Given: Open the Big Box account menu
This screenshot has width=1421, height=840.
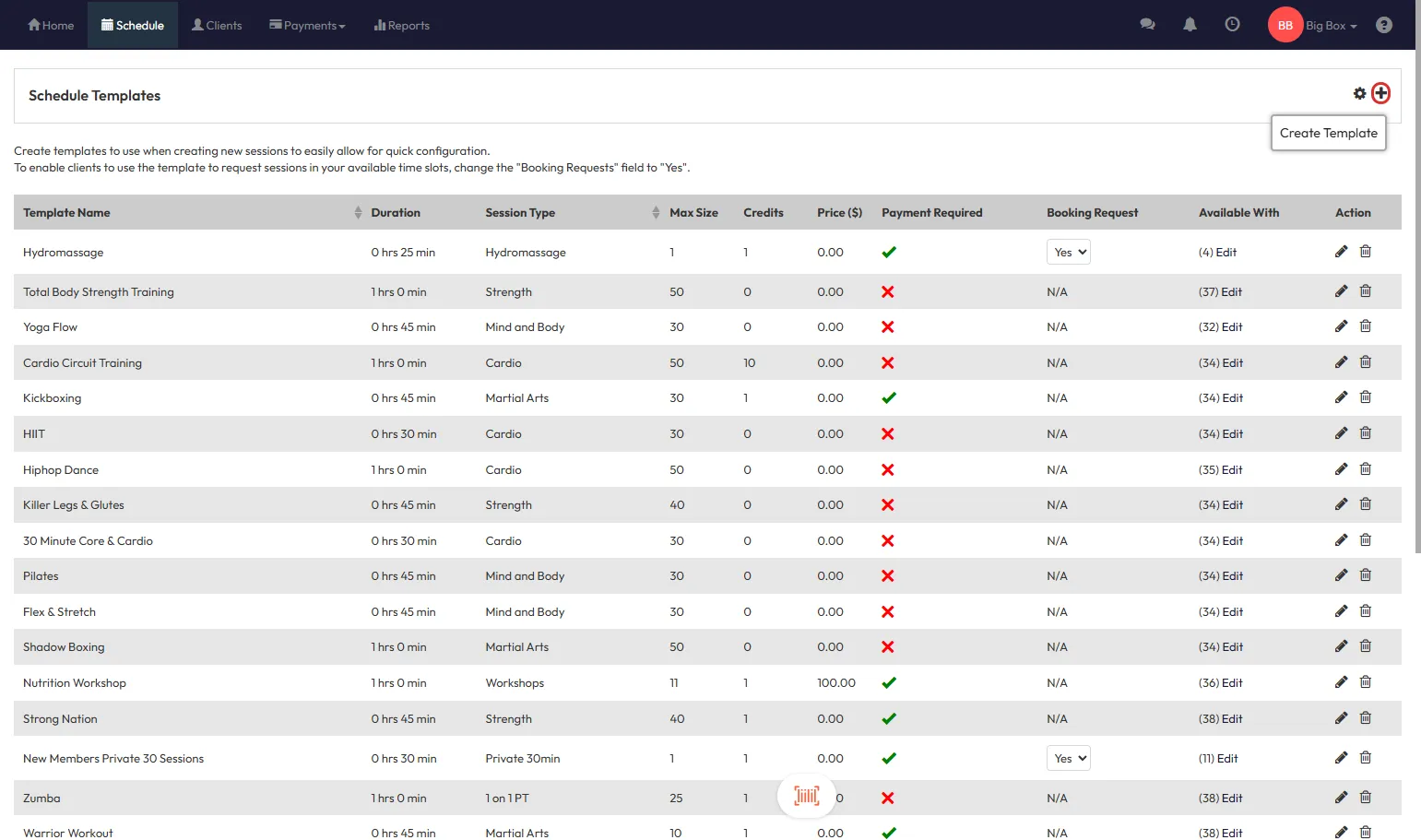Looking at the screenshot, I should point(1331,26).
